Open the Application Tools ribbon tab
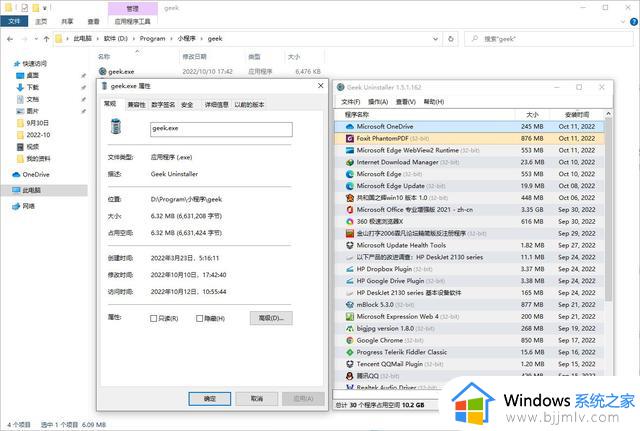 [x=133, y=21]
